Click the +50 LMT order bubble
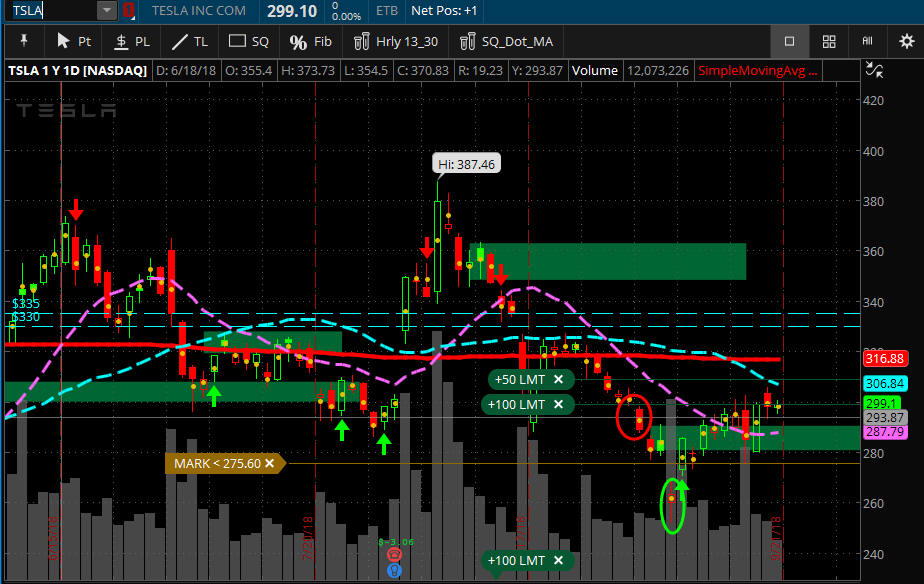 [x=529, y=380]
